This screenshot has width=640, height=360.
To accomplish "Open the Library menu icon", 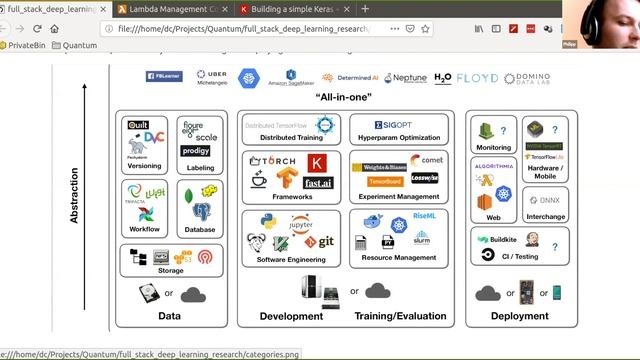I will (x=479, y=29).
